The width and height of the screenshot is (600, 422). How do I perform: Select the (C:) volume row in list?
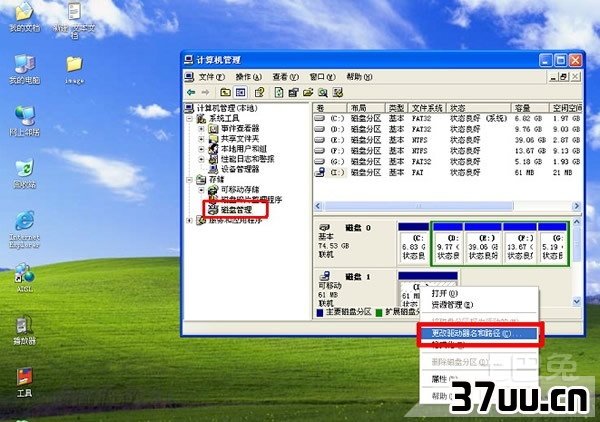click(448, 119)
